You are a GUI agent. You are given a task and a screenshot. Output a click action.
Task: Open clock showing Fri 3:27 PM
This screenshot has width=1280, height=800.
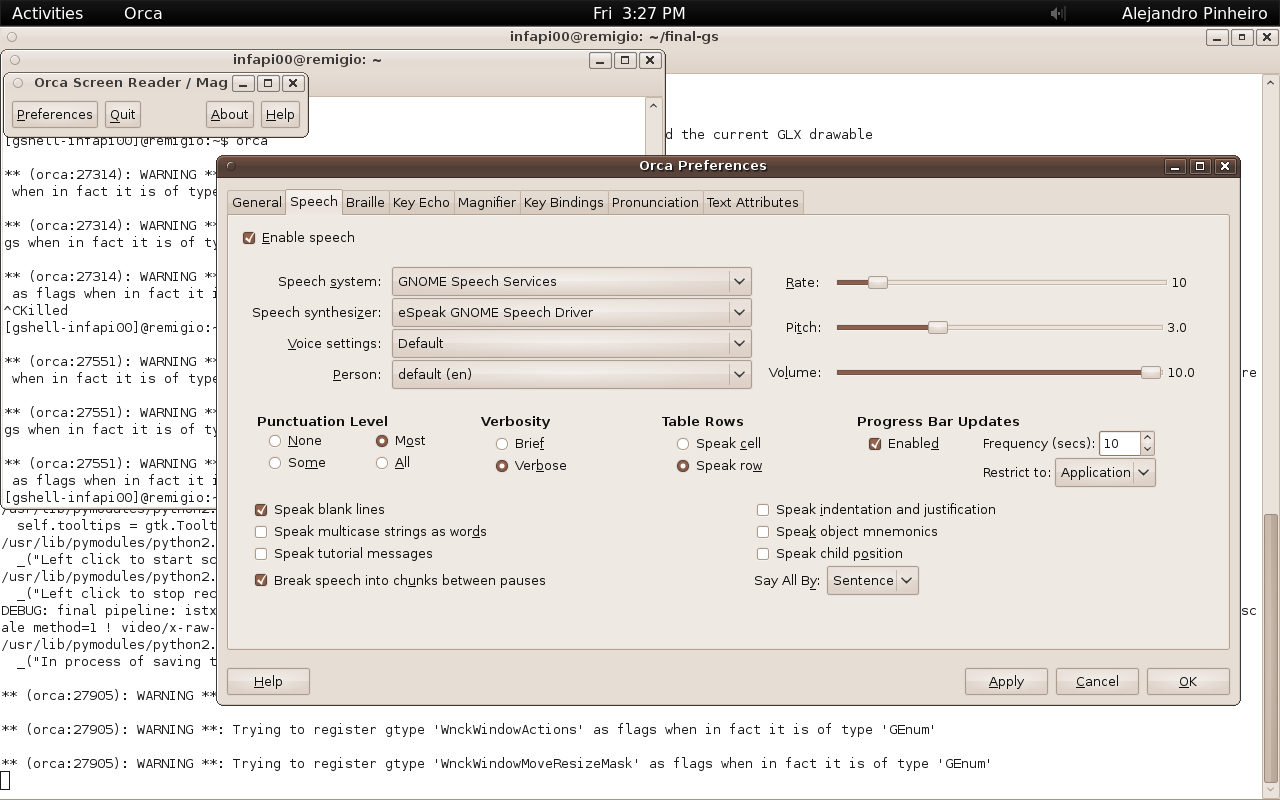(x=639, y=13)
